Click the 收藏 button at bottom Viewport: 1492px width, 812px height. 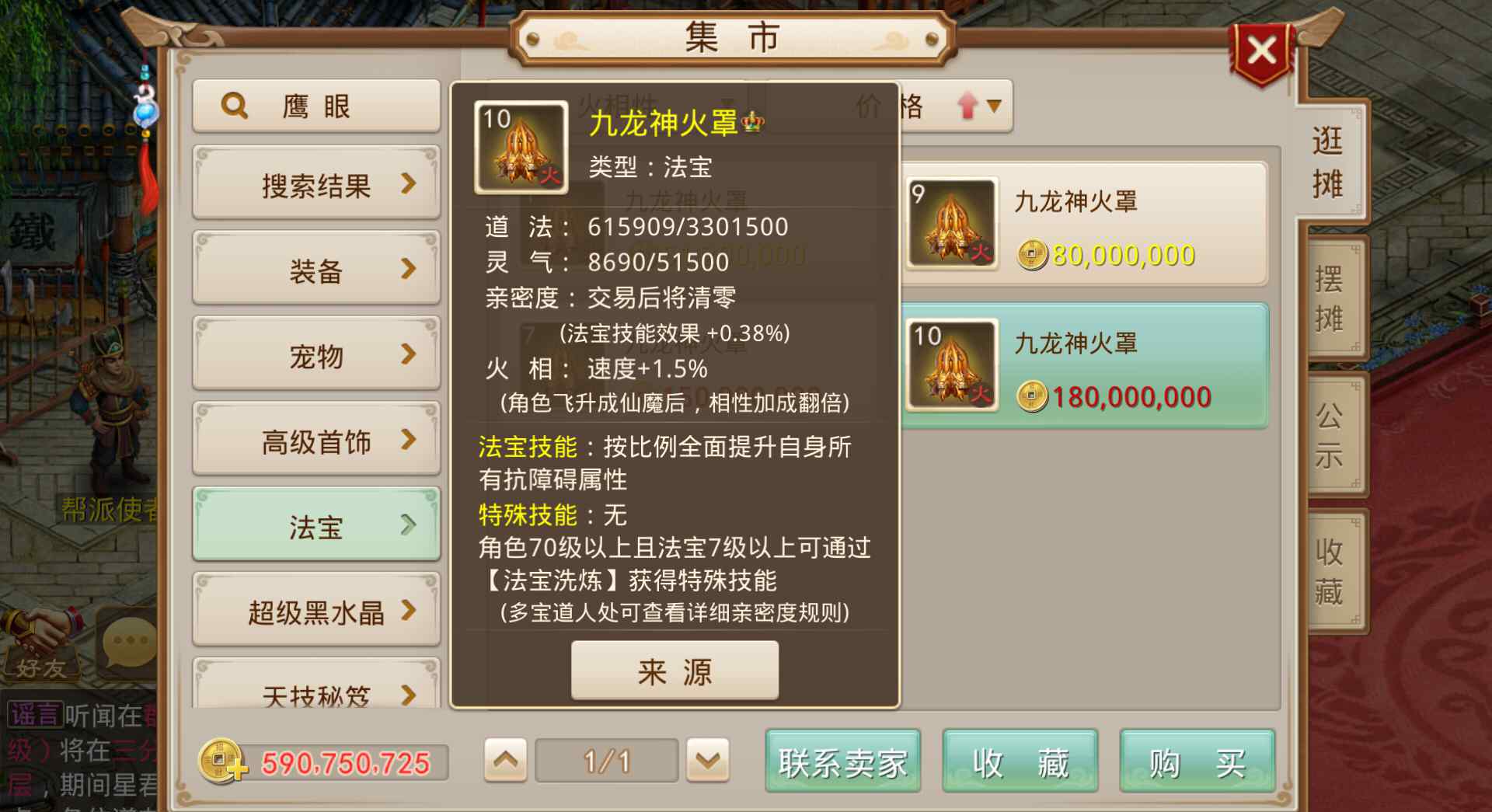[x=1020, y=762]
